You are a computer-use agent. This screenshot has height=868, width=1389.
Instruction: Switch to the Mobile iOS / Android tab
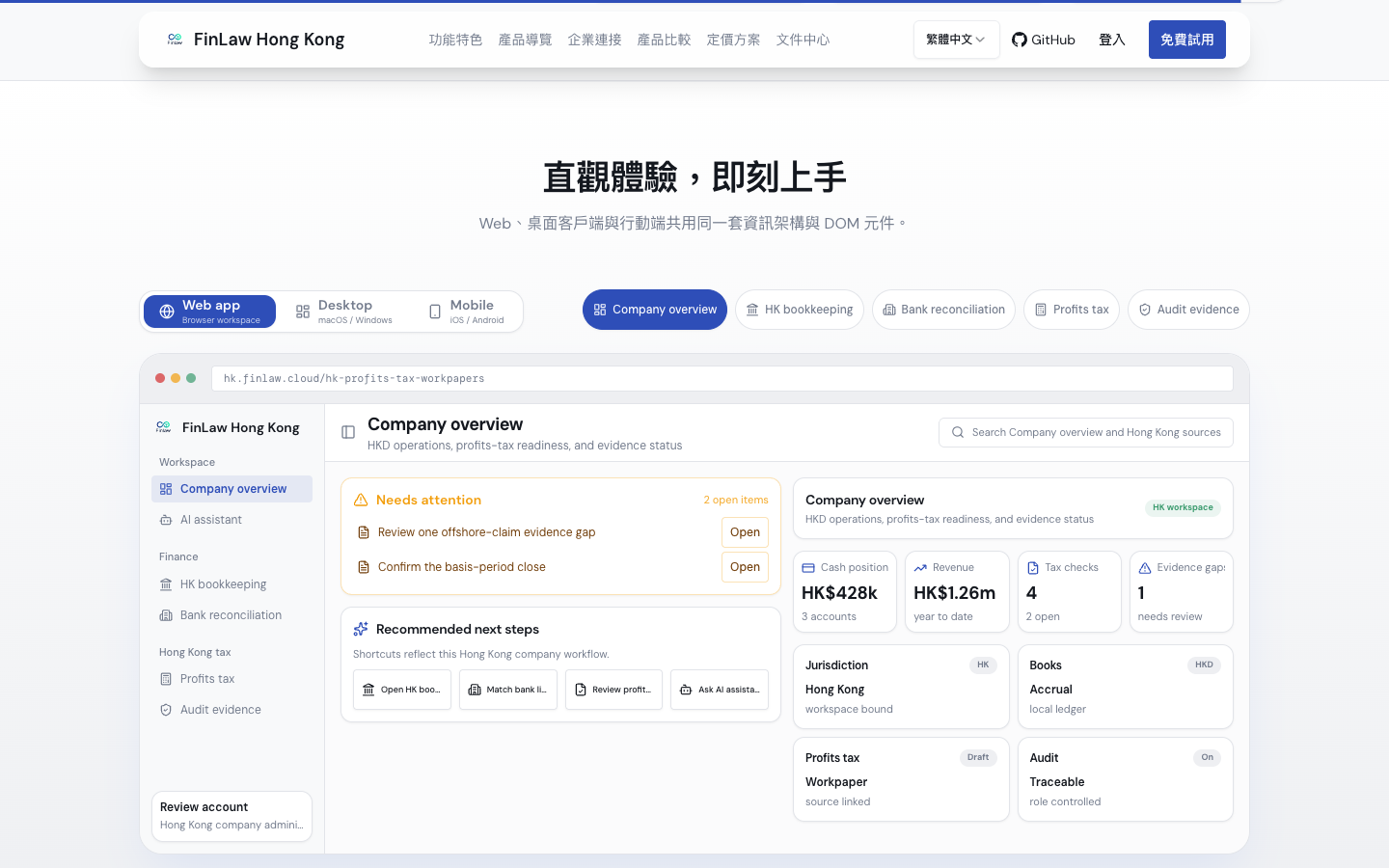(x=466, y=312)
